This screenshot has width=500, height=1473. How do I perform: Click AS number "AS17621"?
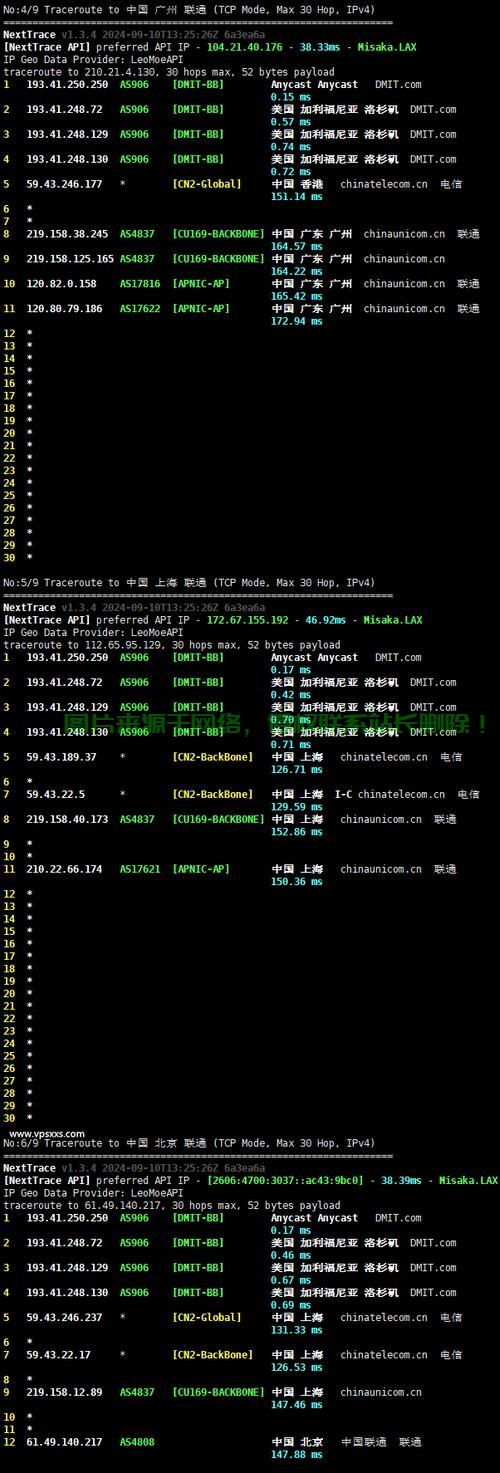pos(140,869)
